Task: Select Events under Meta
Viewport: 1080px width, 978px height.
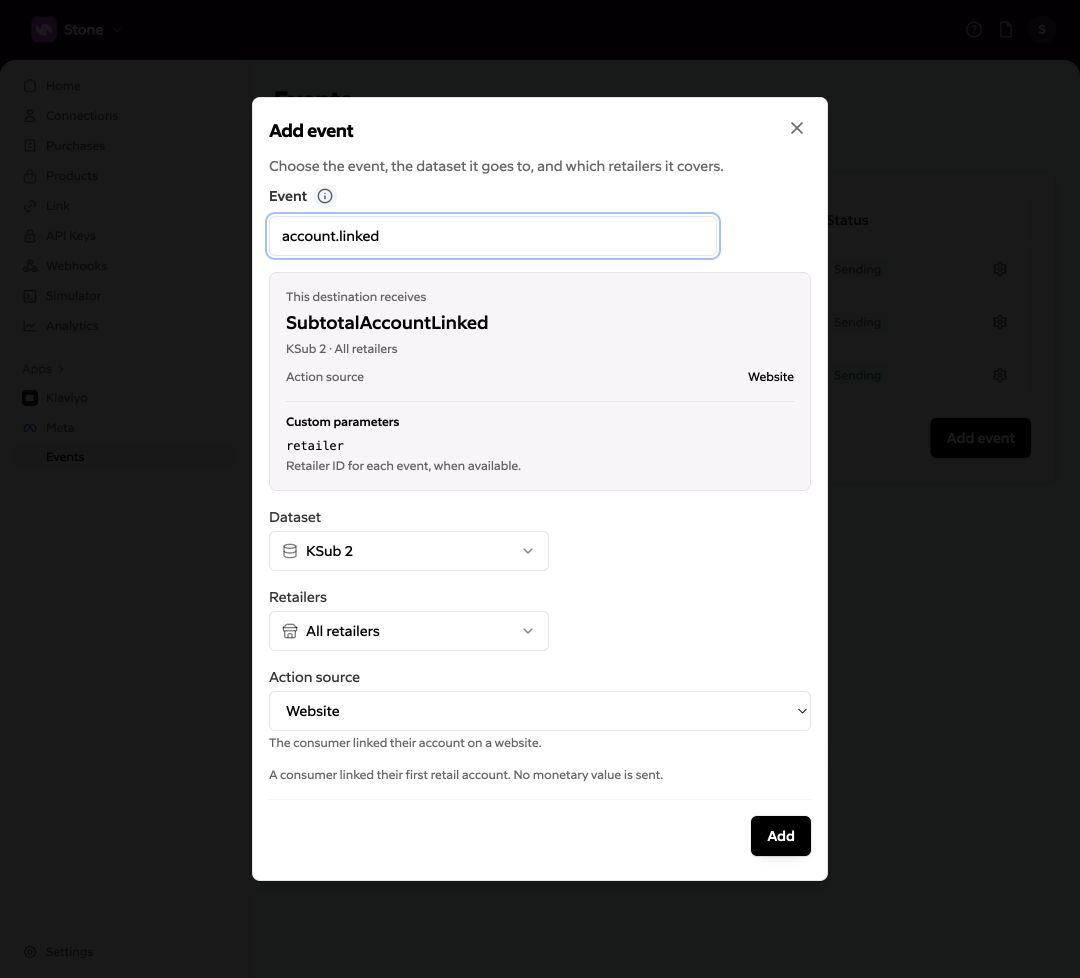Action: pyautogui.click(x=65, y=457)
